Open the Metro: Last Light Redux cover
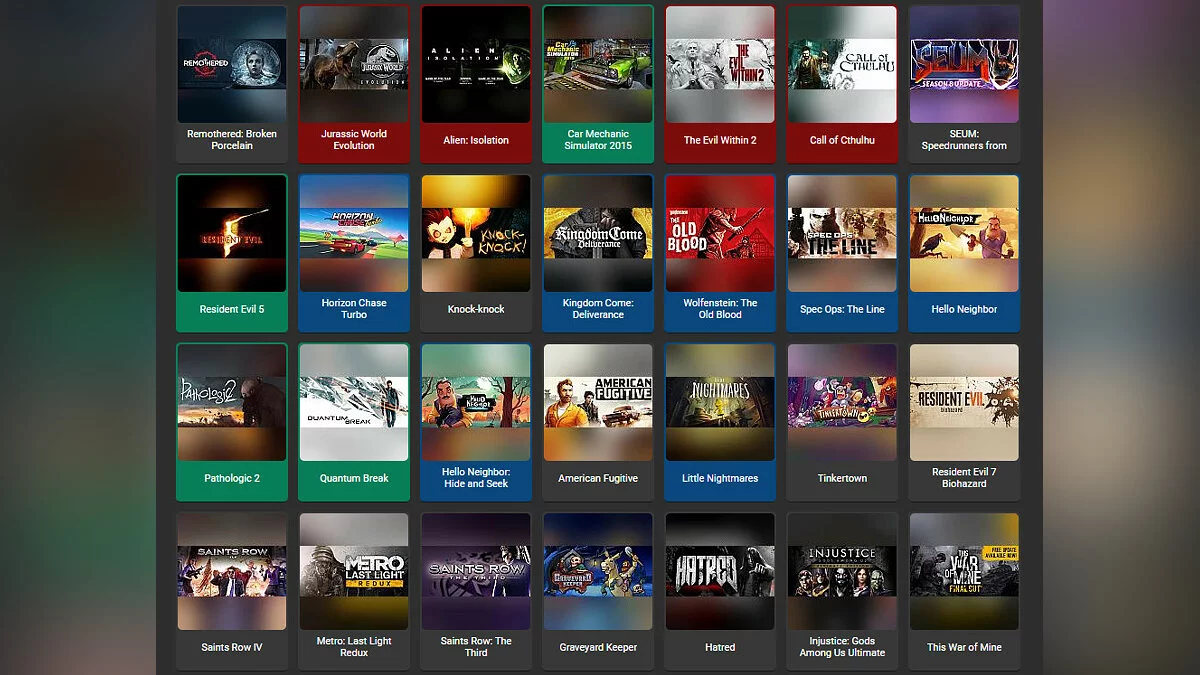Image resolution: width=1200 pixels, height=675 pixels. tap(354, 571)
